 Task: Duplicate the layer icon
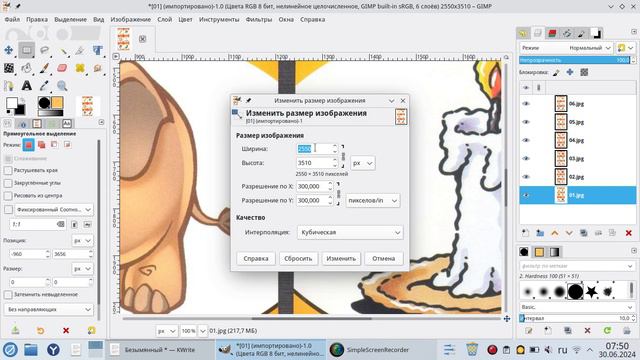click(x=584, y=233)
